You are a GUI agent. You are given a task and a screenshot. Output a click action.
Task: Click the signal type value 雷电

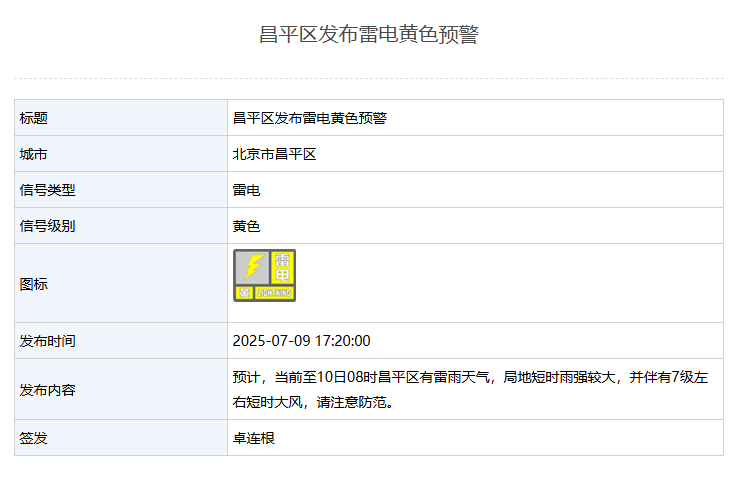[x=246, y=190]
